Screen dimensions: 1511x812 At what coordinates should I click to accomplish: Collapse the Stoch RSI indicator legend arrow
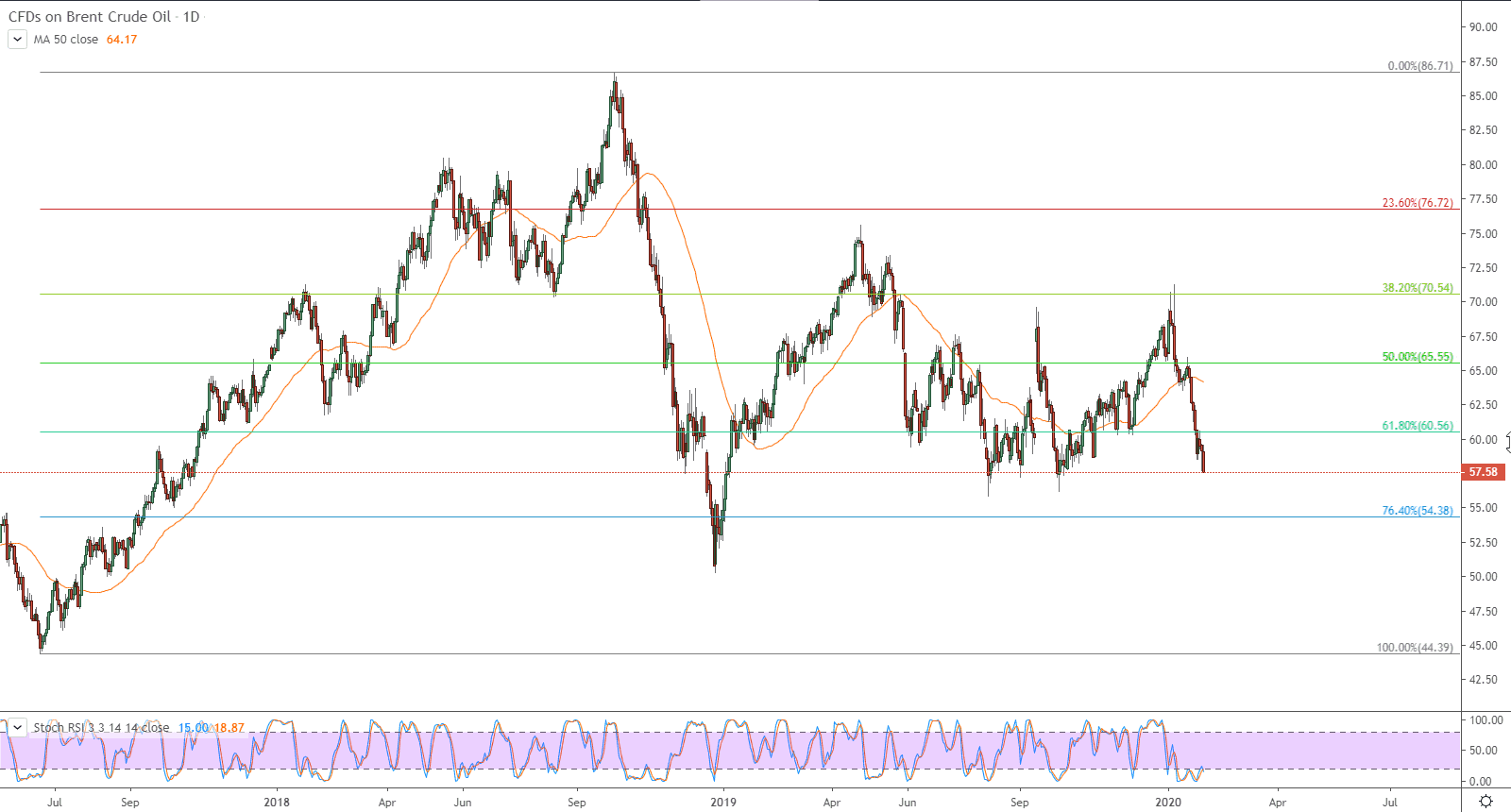pos(17,728)
